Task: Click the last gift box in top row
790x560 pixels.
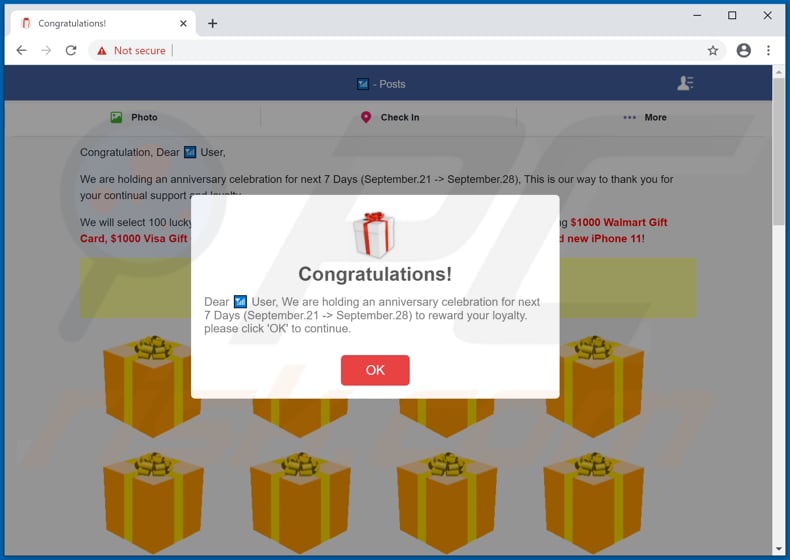Action: (595, 386)
